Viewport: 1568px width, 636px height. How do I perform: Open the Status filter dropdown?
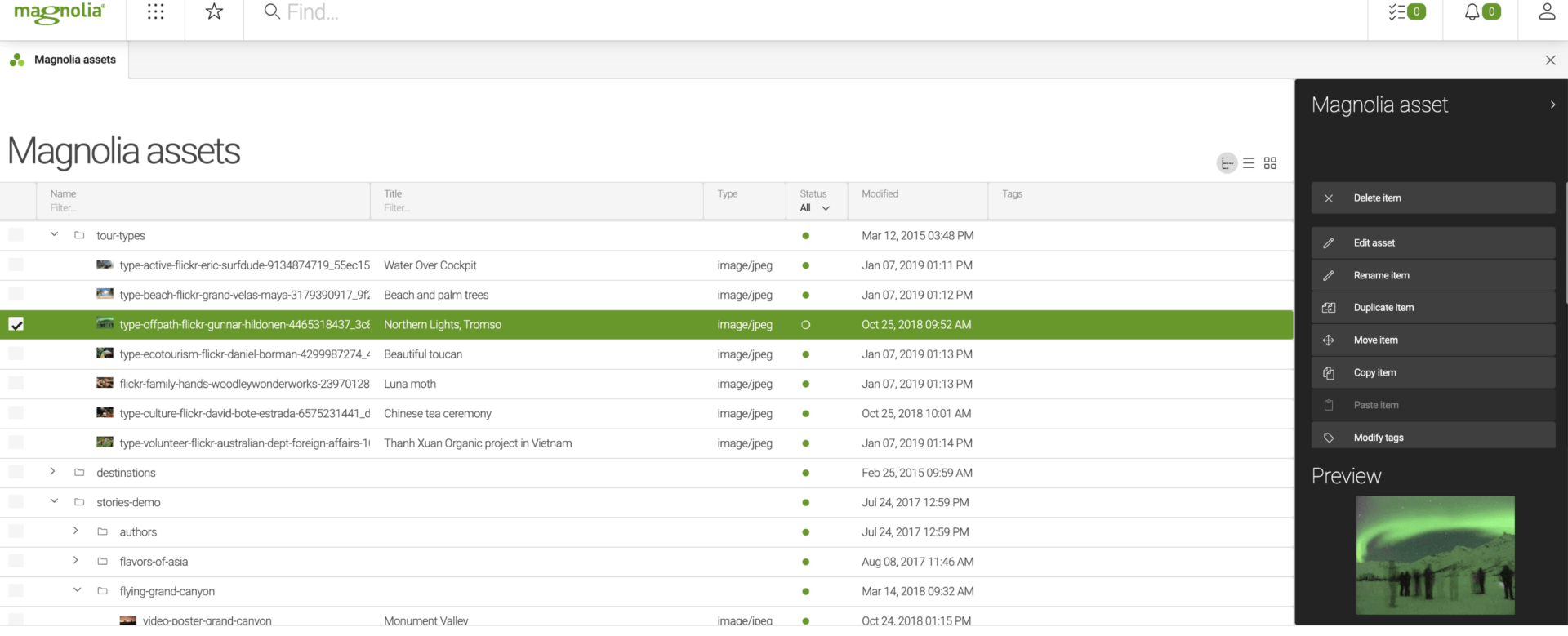tap(814, 208)
